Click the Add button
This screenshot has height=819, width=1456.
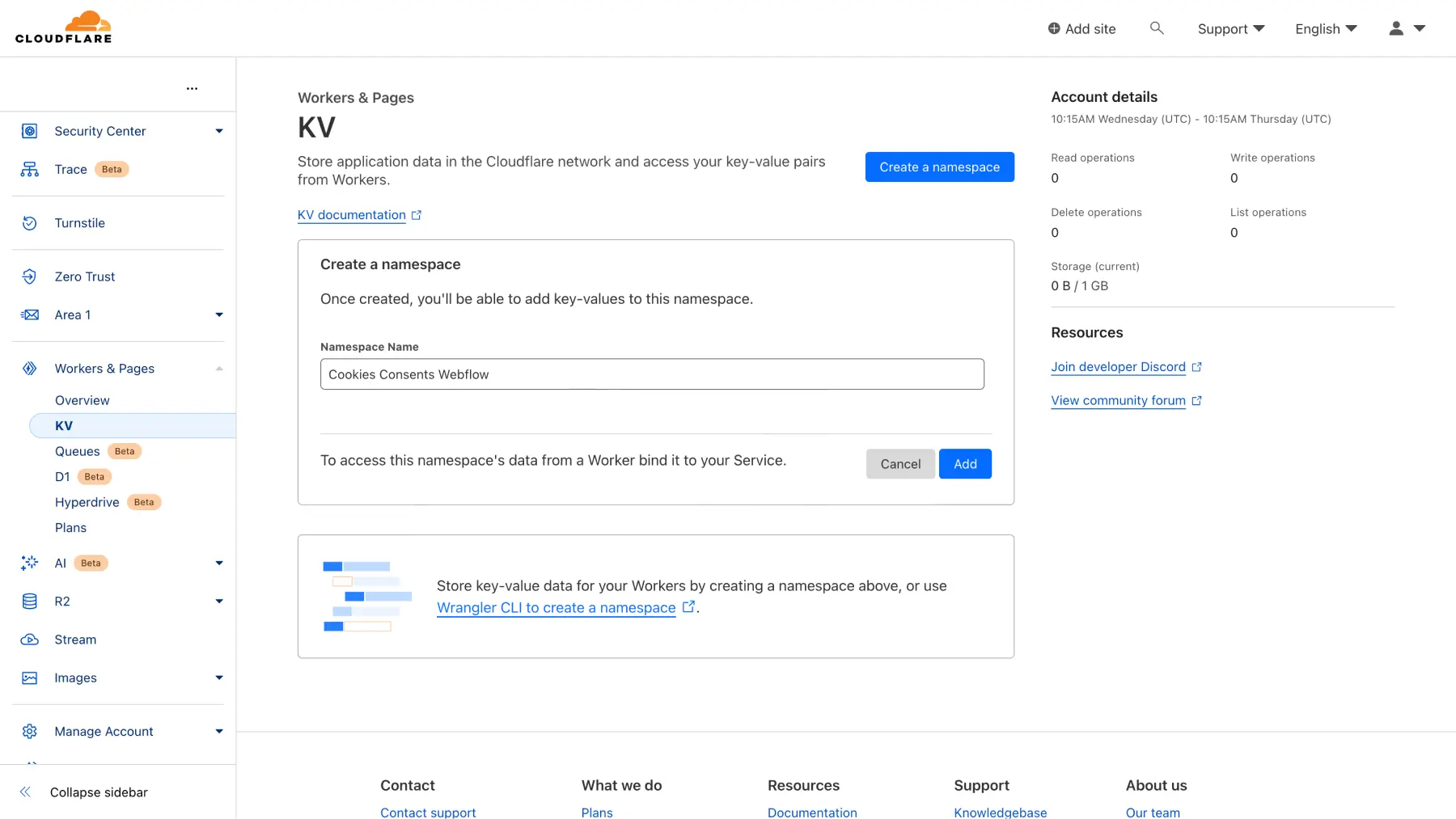(x=965, y=464)
